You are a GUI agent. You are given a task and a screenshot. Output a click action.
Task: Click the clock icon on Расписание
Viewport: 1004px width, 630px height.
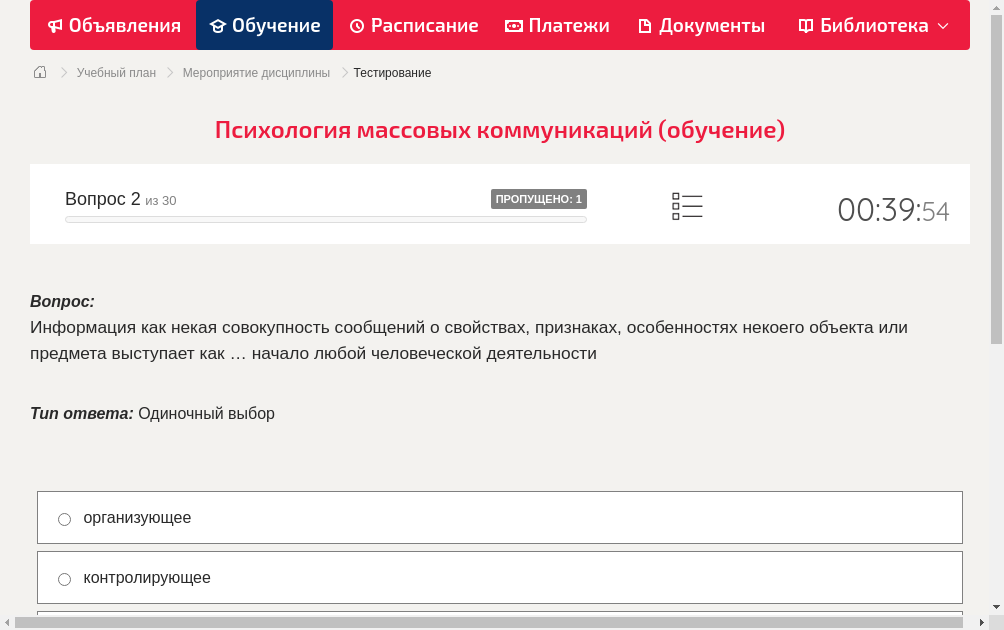(x=356, y=25)
